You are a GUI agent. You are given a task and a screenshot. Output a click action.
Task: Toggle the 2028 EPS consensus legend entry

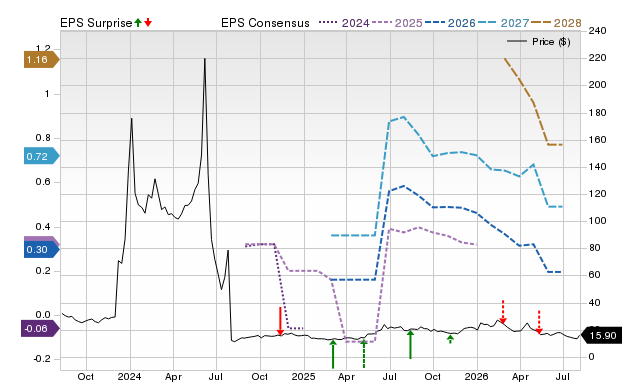[x=556, y=23]
